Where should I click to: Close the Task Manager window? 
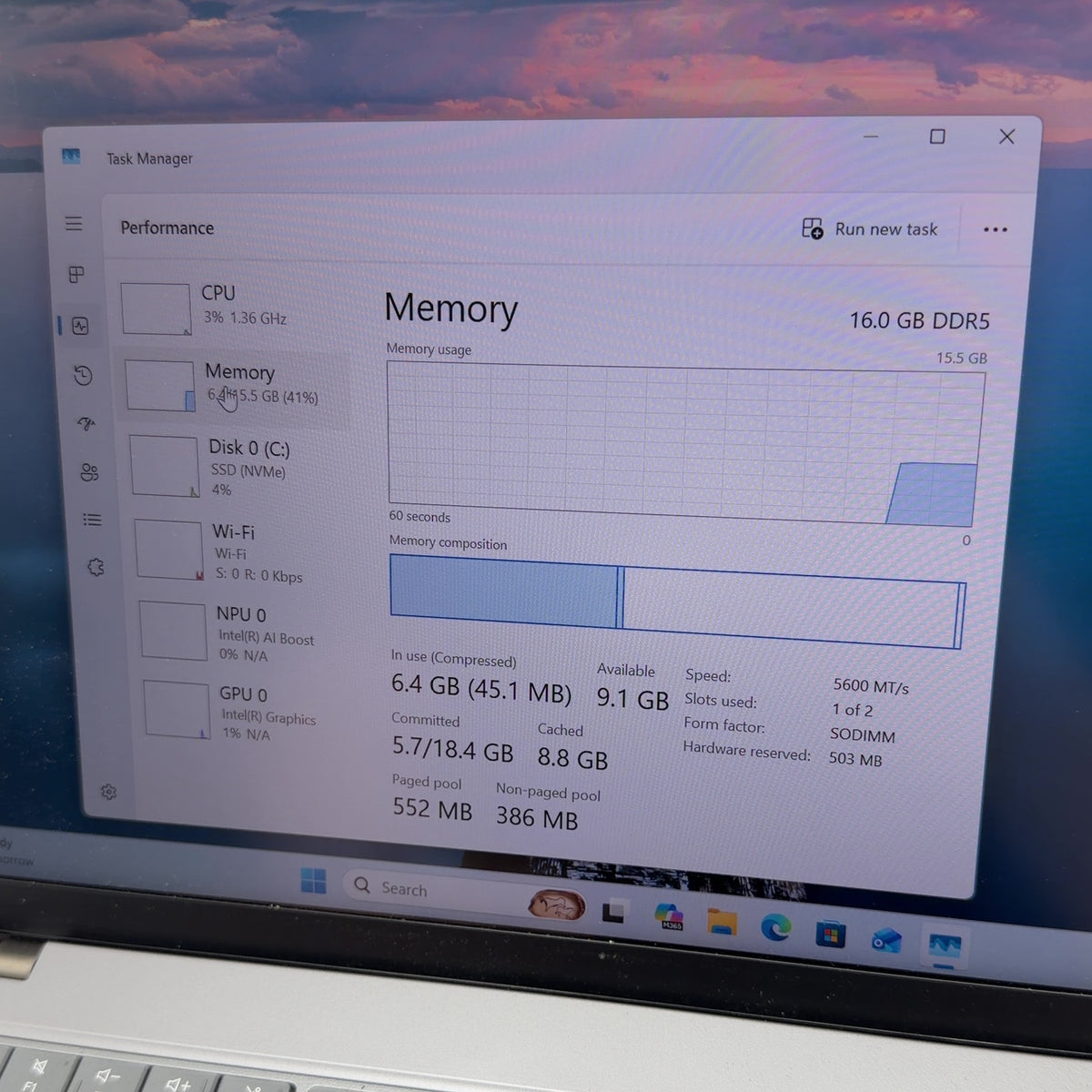click(x=1006, y=136)
